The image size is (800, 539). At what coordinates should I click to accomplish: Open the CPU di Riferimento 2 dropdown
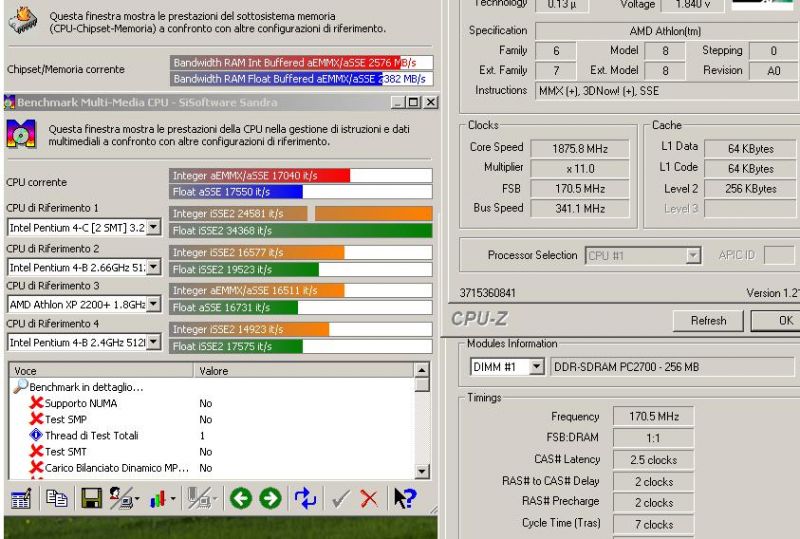click(x=153, y=266)
